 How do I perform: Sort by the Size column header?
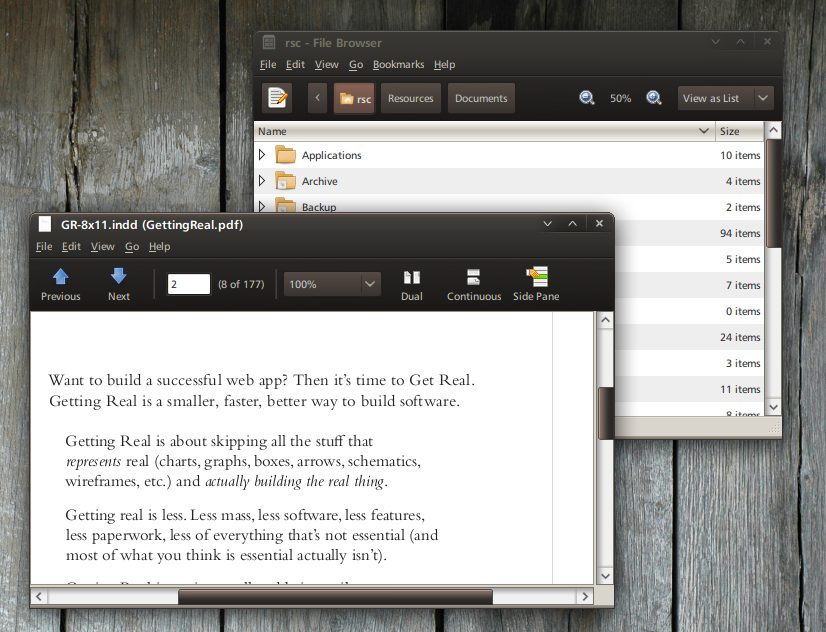click(x=739, y=131)
